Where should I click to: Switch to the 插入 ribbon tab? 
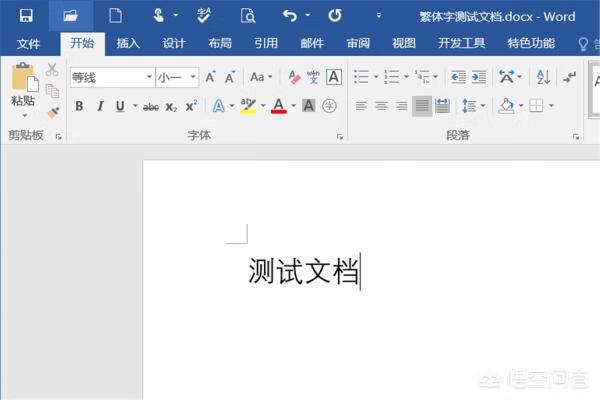[128, 44]
